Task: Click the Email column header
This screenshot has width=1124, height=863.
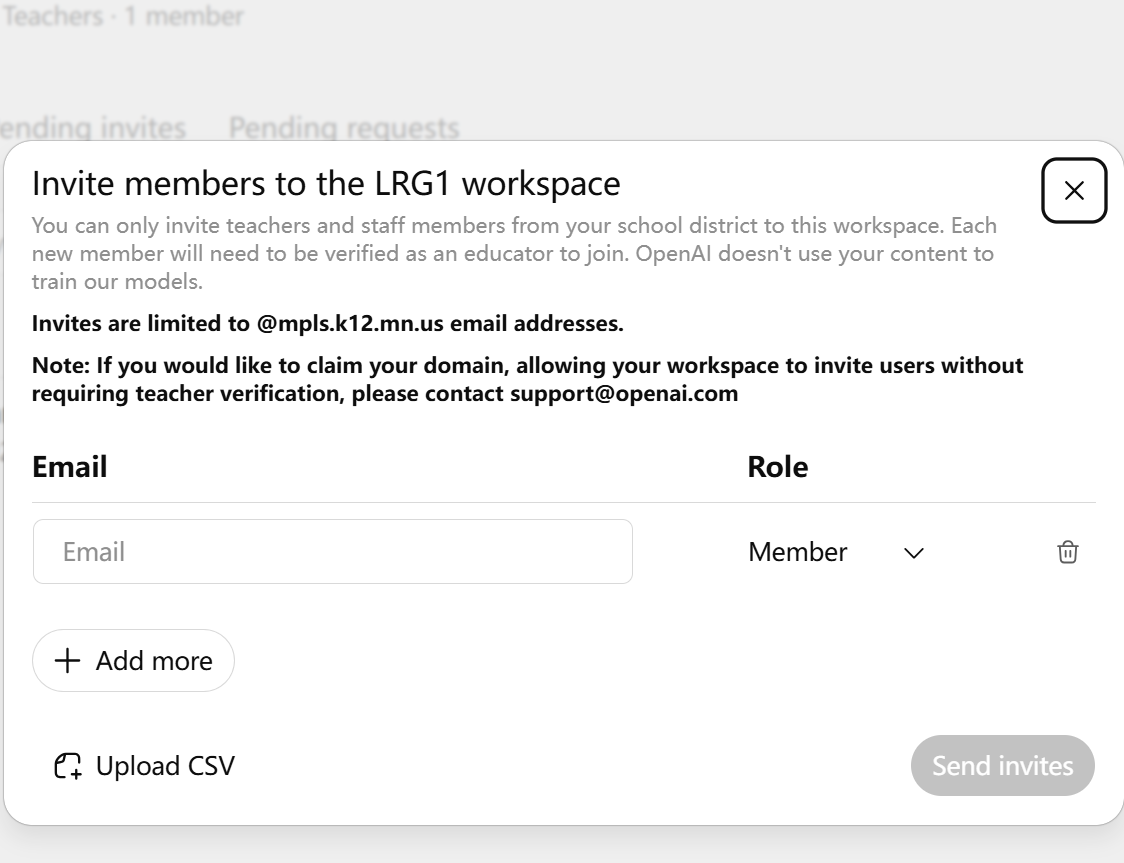Action: 70,467
